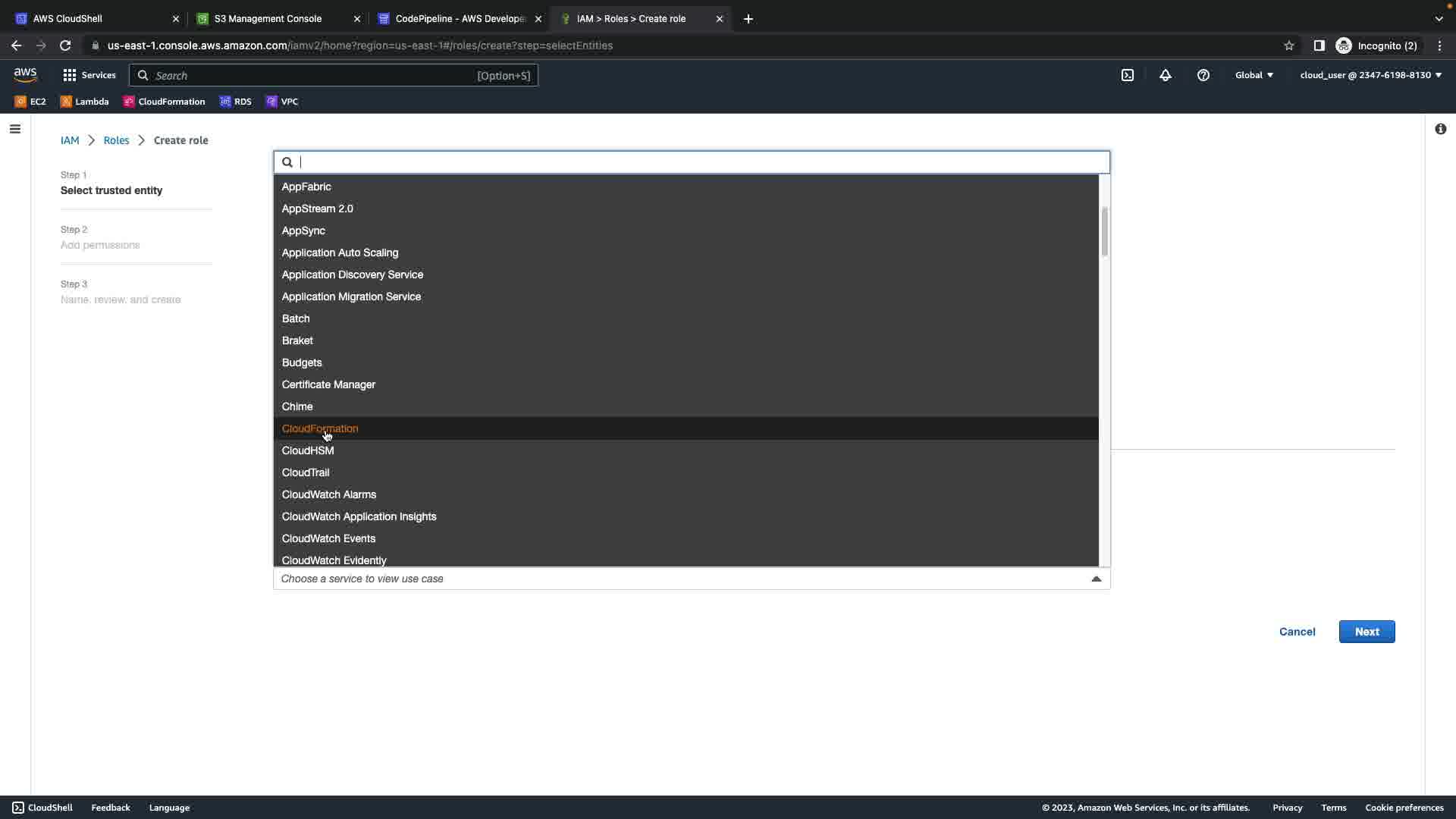
Task: Bookmark this page with star icon
Action: click(x=1289, y=45)
